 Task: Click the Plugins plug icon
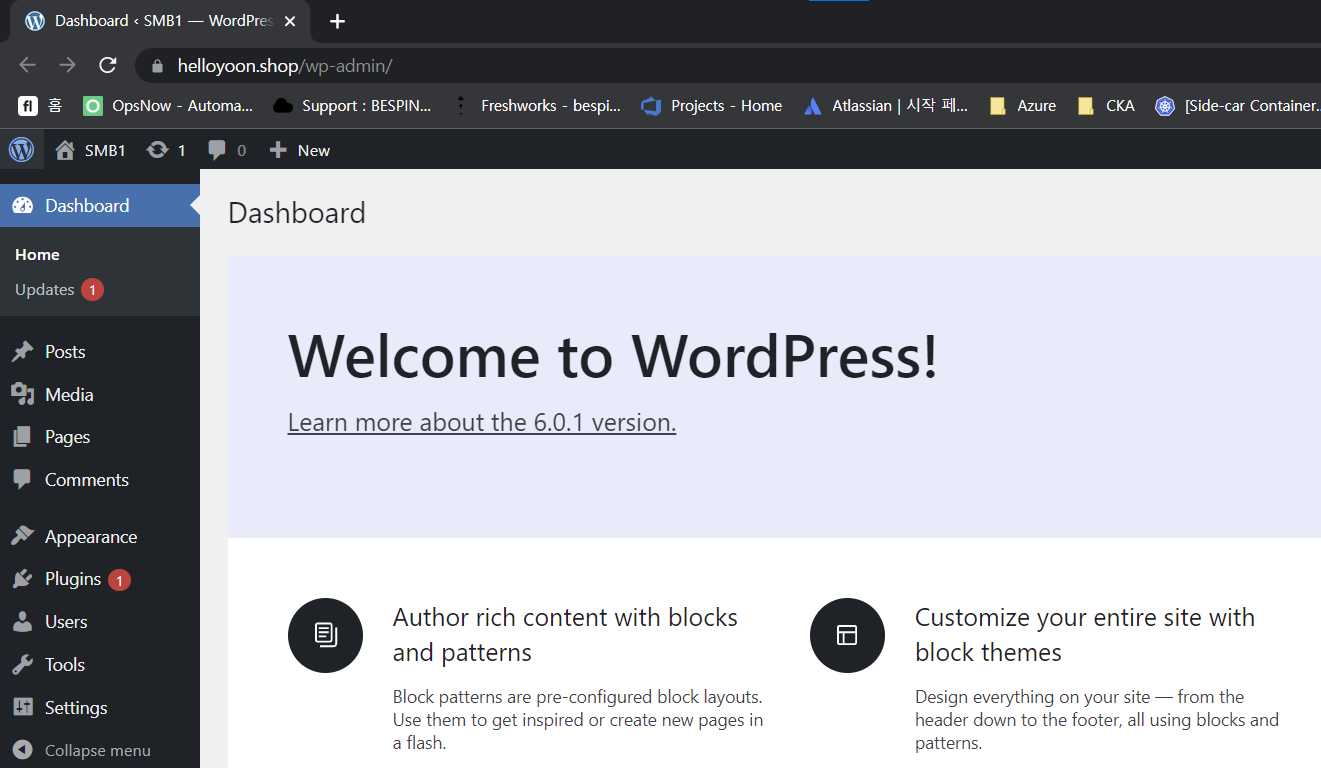(22, 579)
